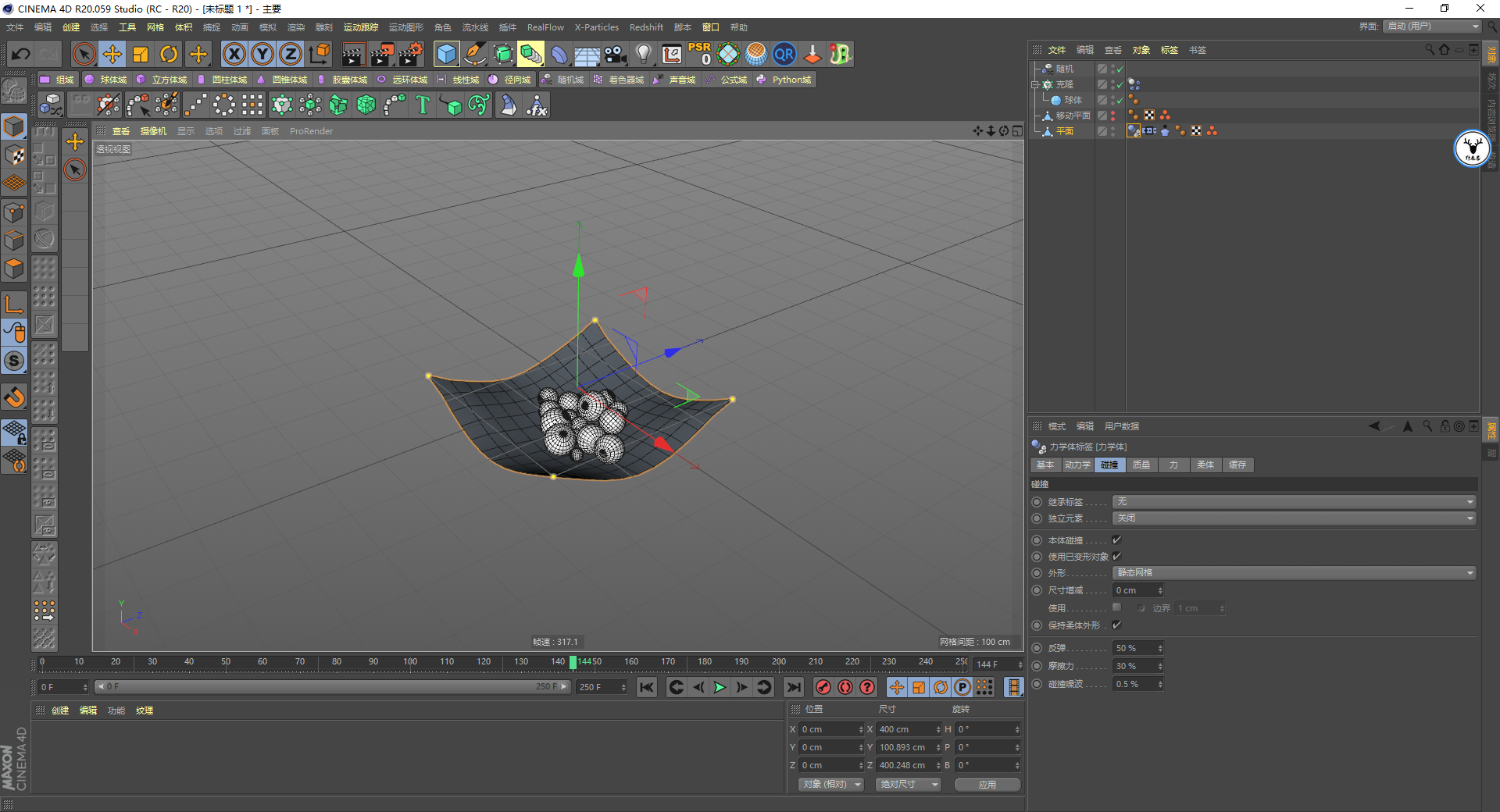Screen dimensions: 1500x812
Task: Switch to the 动力学 tab
Action: tap(1077, 465)
